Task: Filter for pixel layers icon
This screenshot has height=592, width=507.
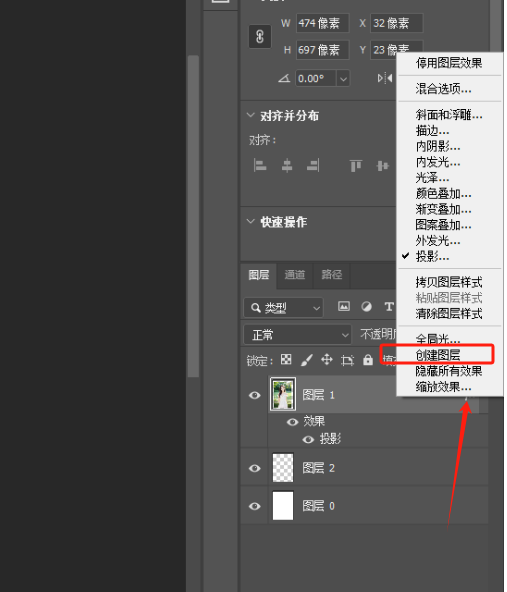Action: click(344, 306)
